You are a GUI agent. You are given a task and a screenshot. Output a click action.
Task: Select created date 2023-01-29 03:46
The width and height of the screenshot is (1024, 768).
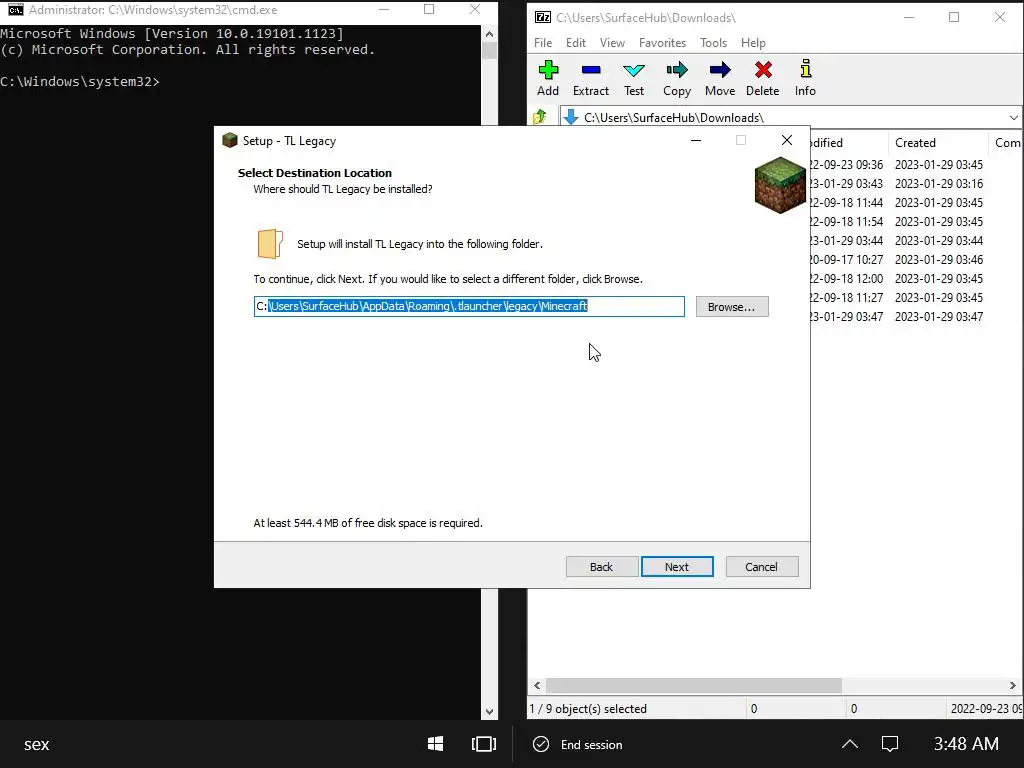(938, 259)
